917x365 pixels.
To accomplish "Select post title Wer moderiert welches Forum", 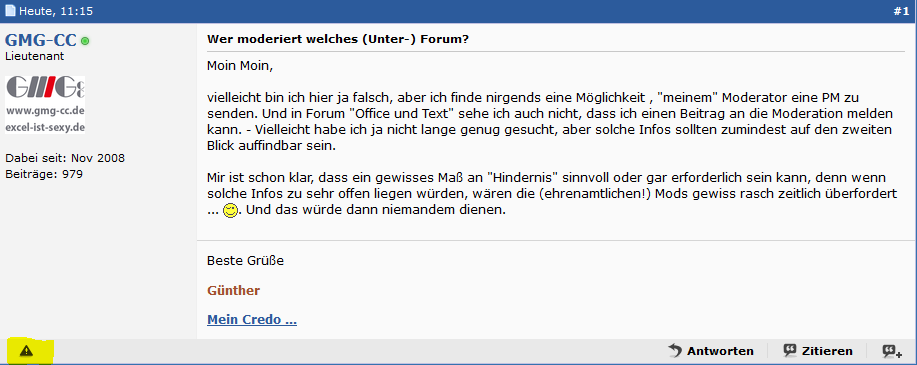I will [338, 40].
